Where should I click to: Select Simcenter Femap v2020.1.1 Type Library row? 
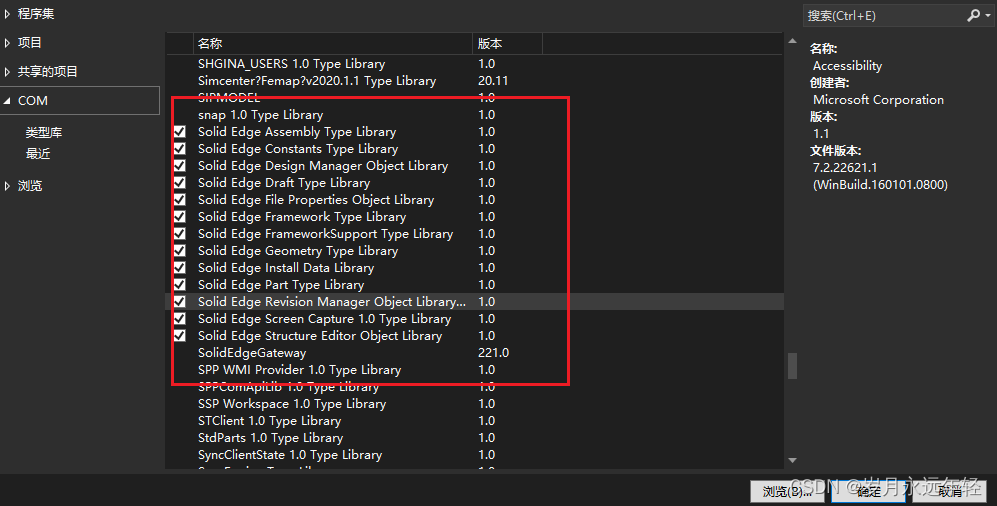(x=474, y=81)
